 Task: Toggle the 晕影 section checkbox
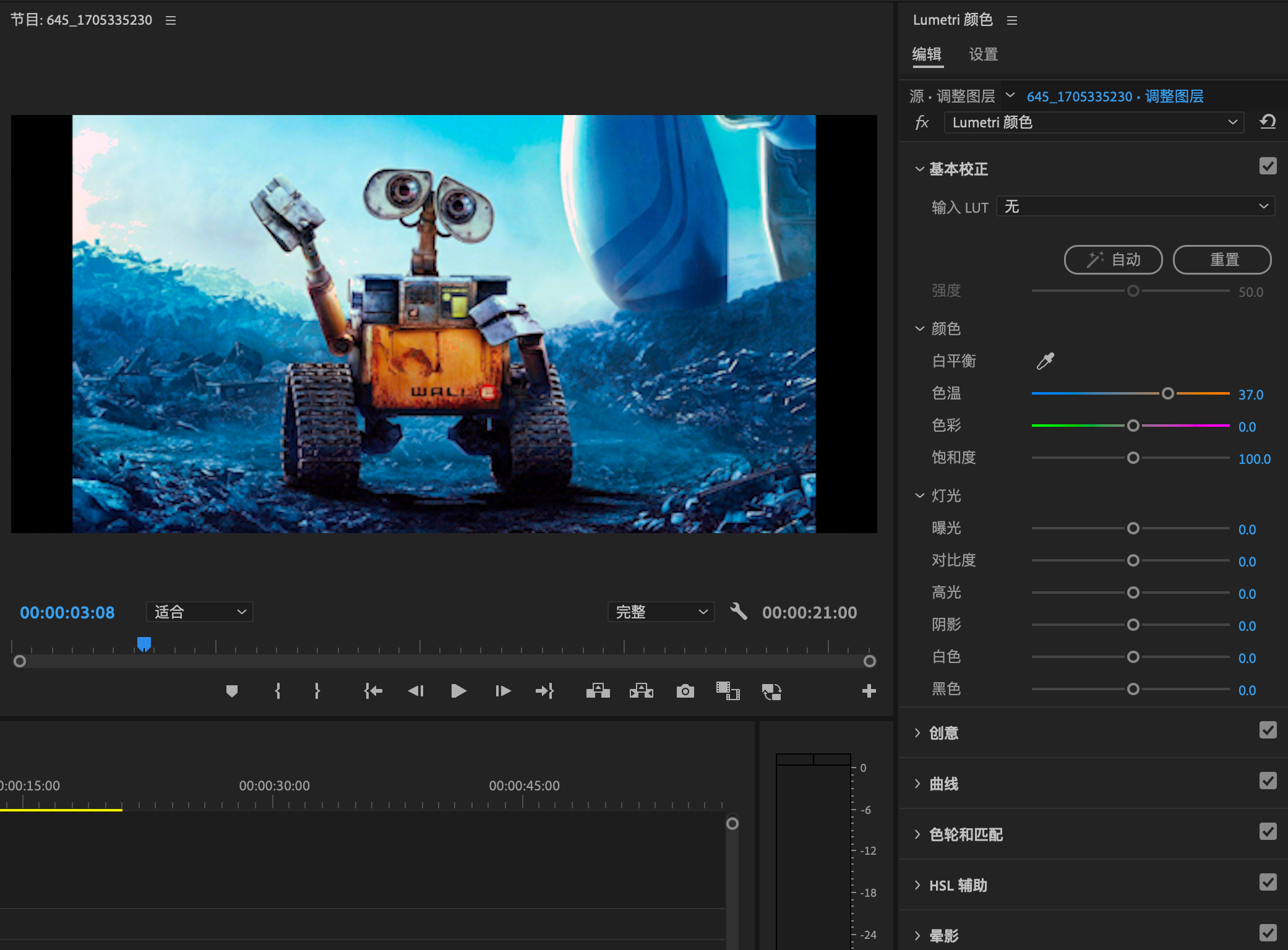tap(1268, 933)
